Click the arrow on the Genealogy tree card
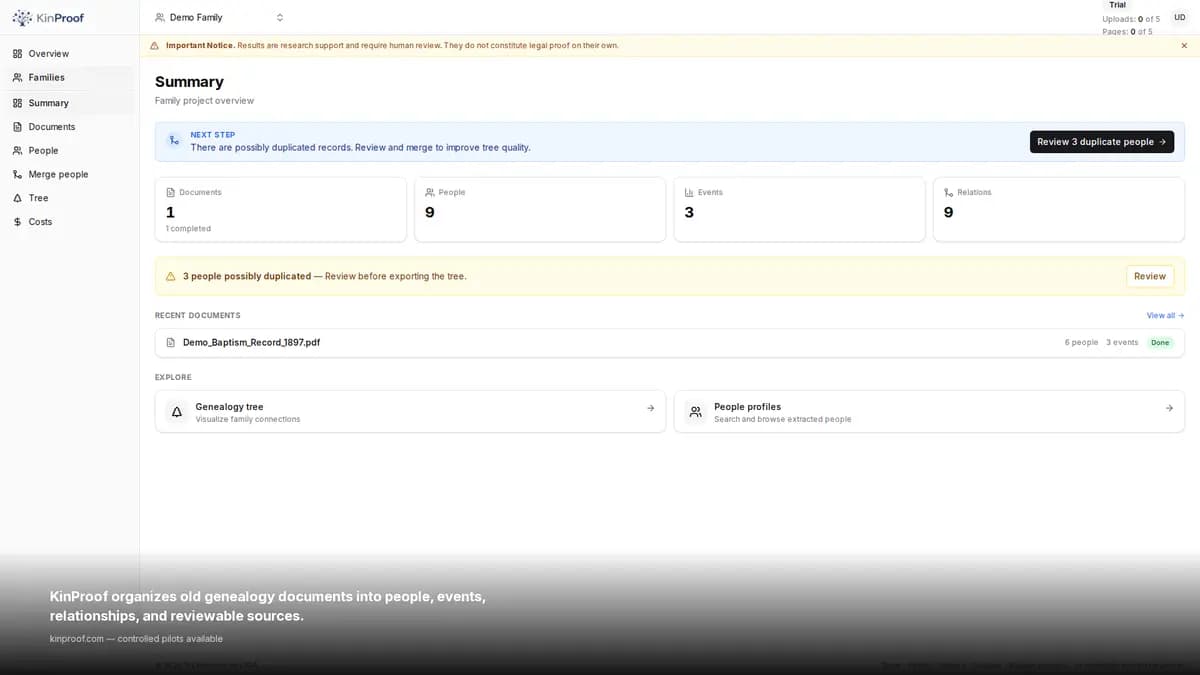This screenshot has height=675, width=1200. click(651, 408)
